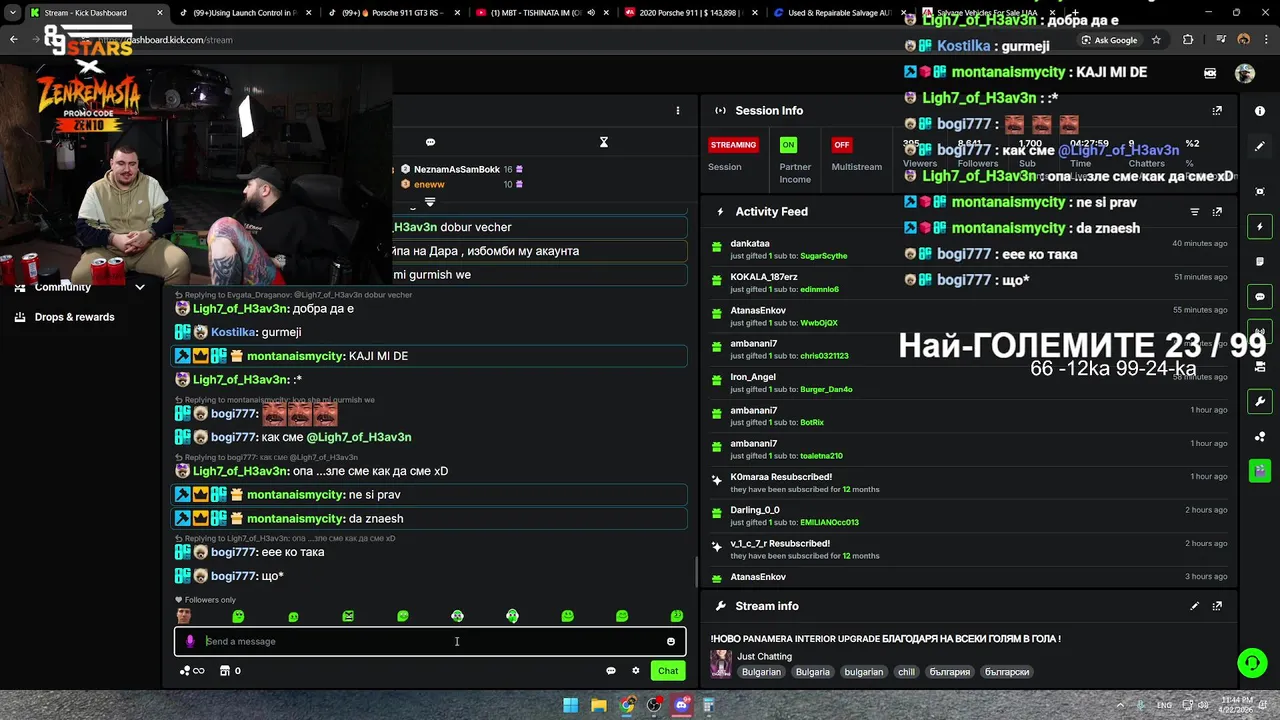Switch to MBT - TISHINATA tab
The image size is (1280, 720).
541,13
